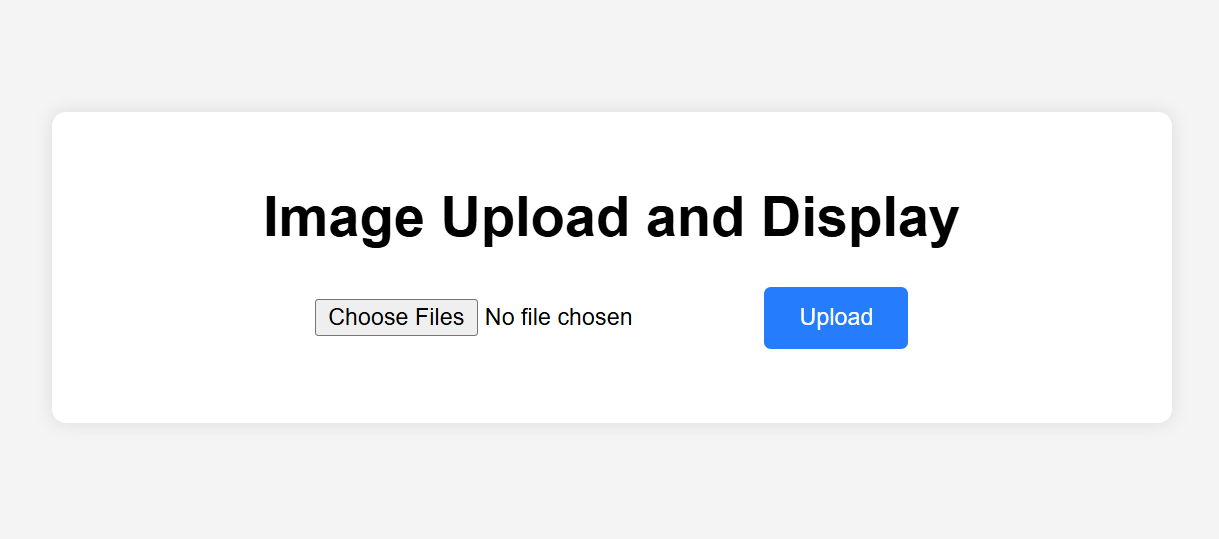This screenshot has width=1219, height=539.
Task: Select the "No file chosen" label
Action: tap(558, 317)
